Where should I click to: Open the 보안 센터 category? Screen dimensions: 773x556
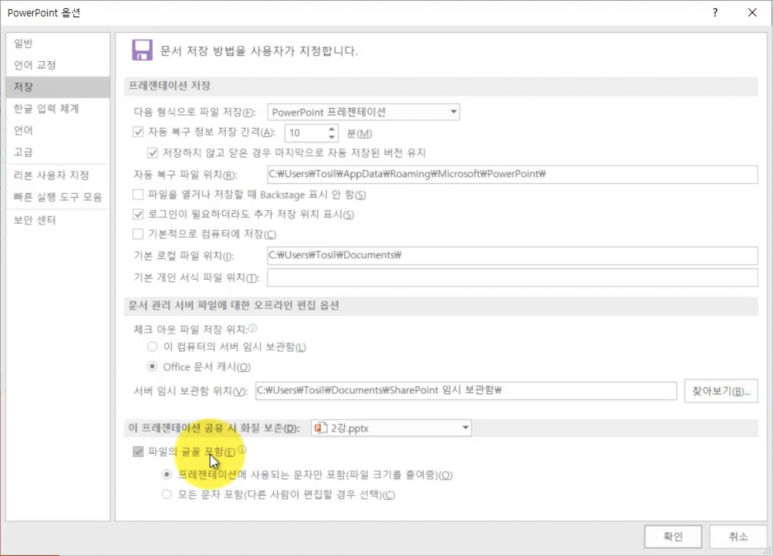point(58,220)
